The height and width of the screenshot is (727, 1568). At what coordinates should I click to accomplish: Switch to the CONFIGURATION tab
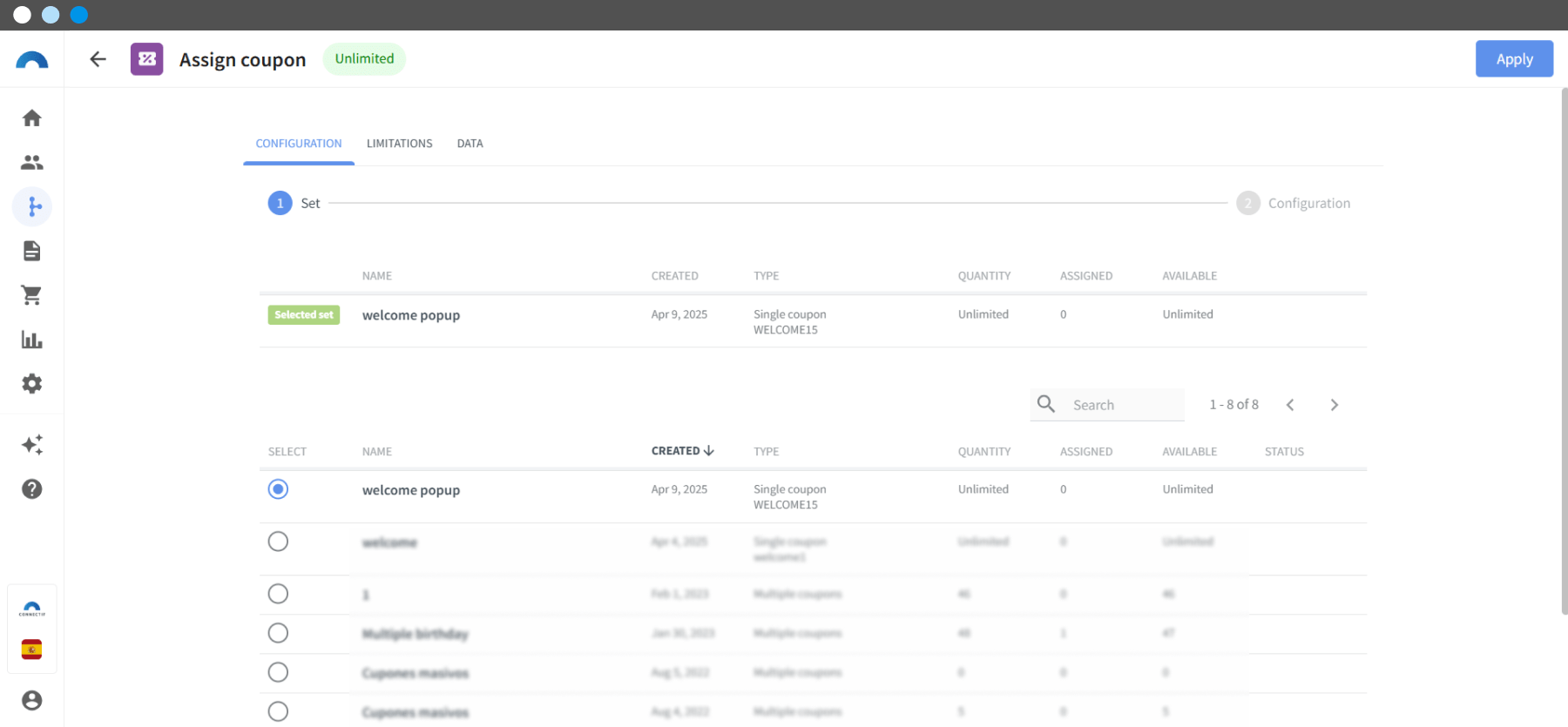tap(299, 144)
